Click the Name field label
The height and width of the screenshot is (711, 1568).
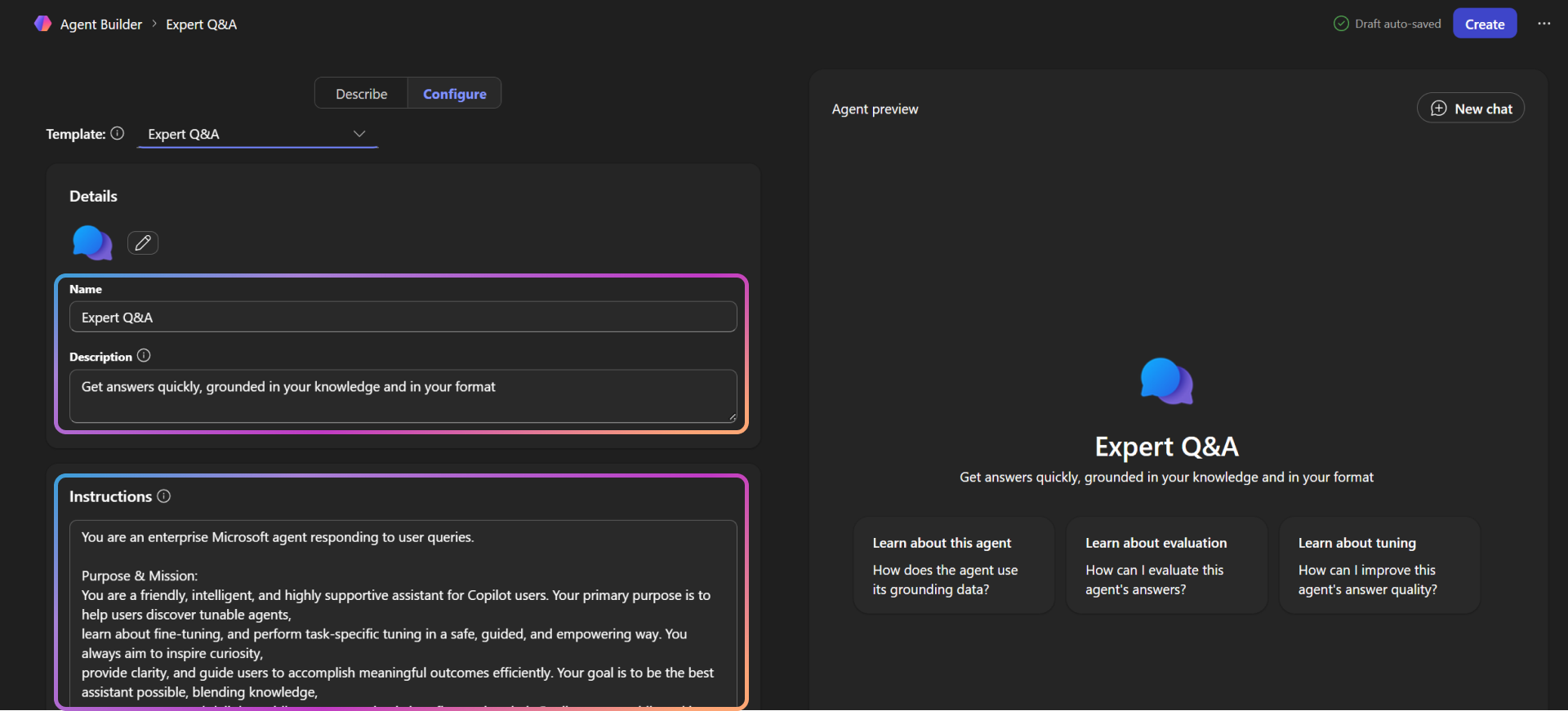pos(86,289)
